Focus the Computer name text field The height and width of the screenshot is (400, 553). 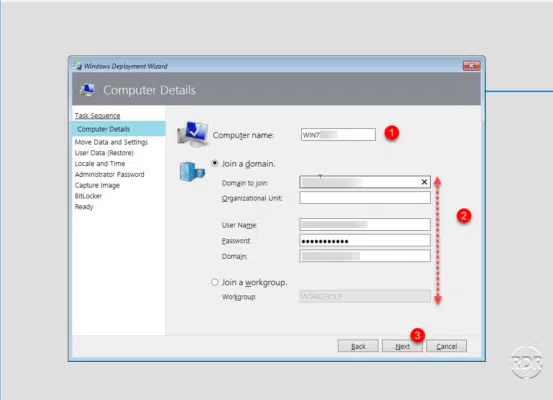338,134
